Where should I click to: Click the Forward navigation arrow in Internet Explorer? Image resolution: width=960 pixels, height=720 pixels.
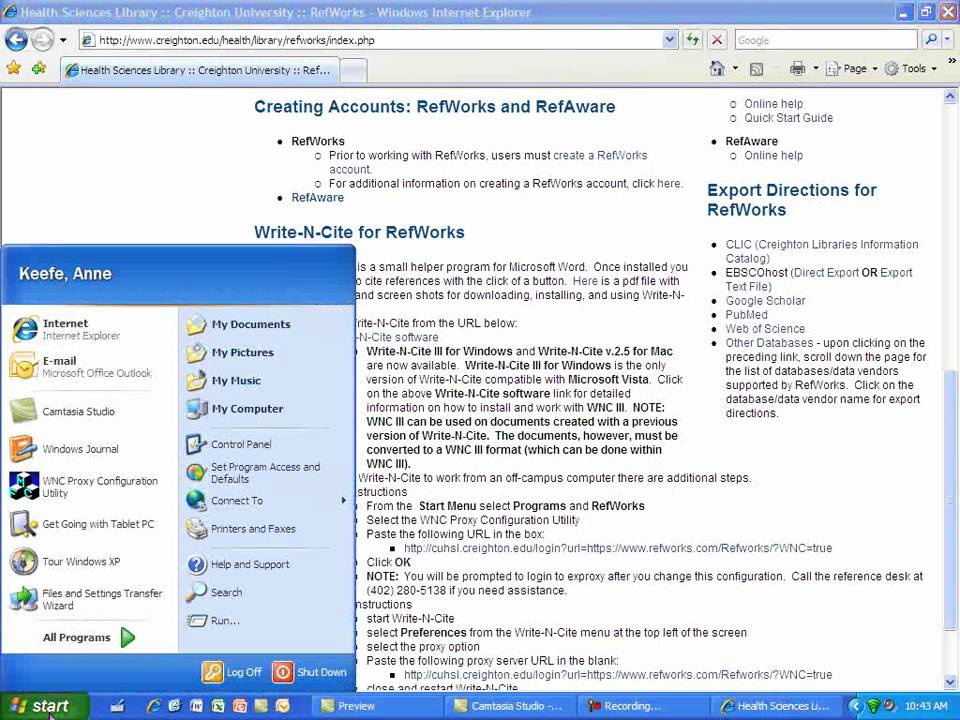coord(42,40)
